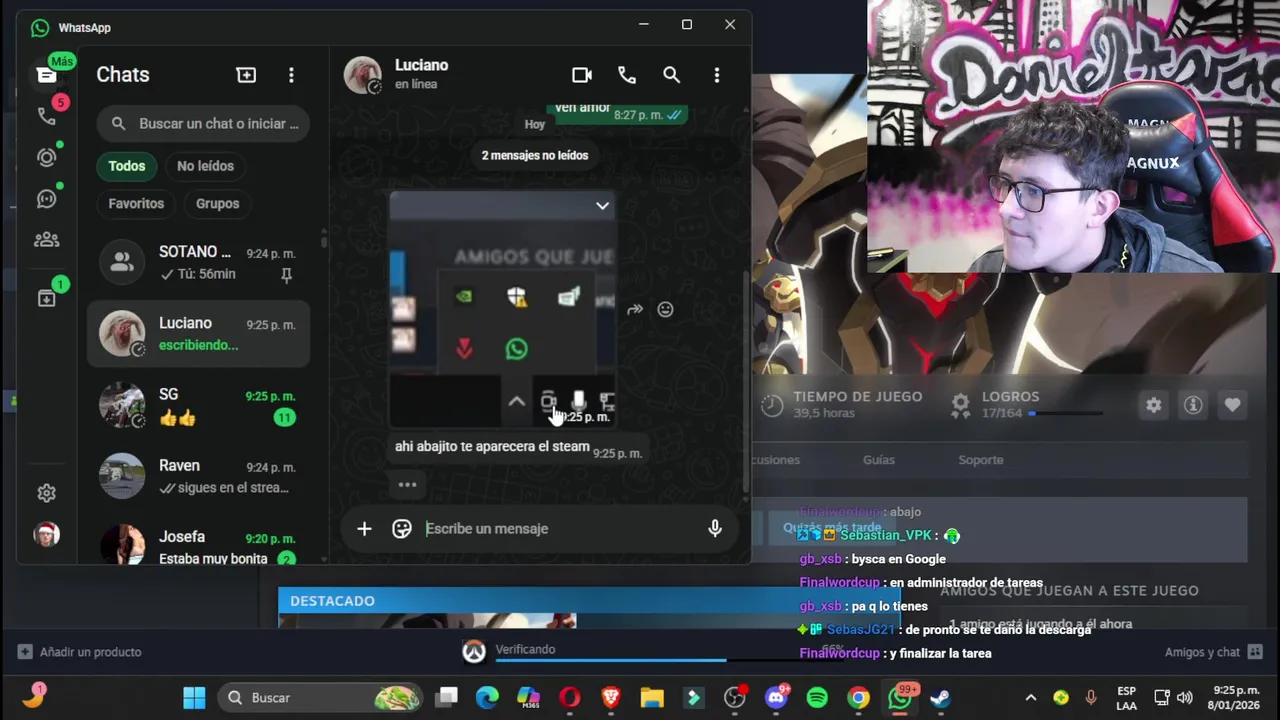1280x720 pixels.
Task: Open the SG chat with 11 unread
Action: coord(199,405)
